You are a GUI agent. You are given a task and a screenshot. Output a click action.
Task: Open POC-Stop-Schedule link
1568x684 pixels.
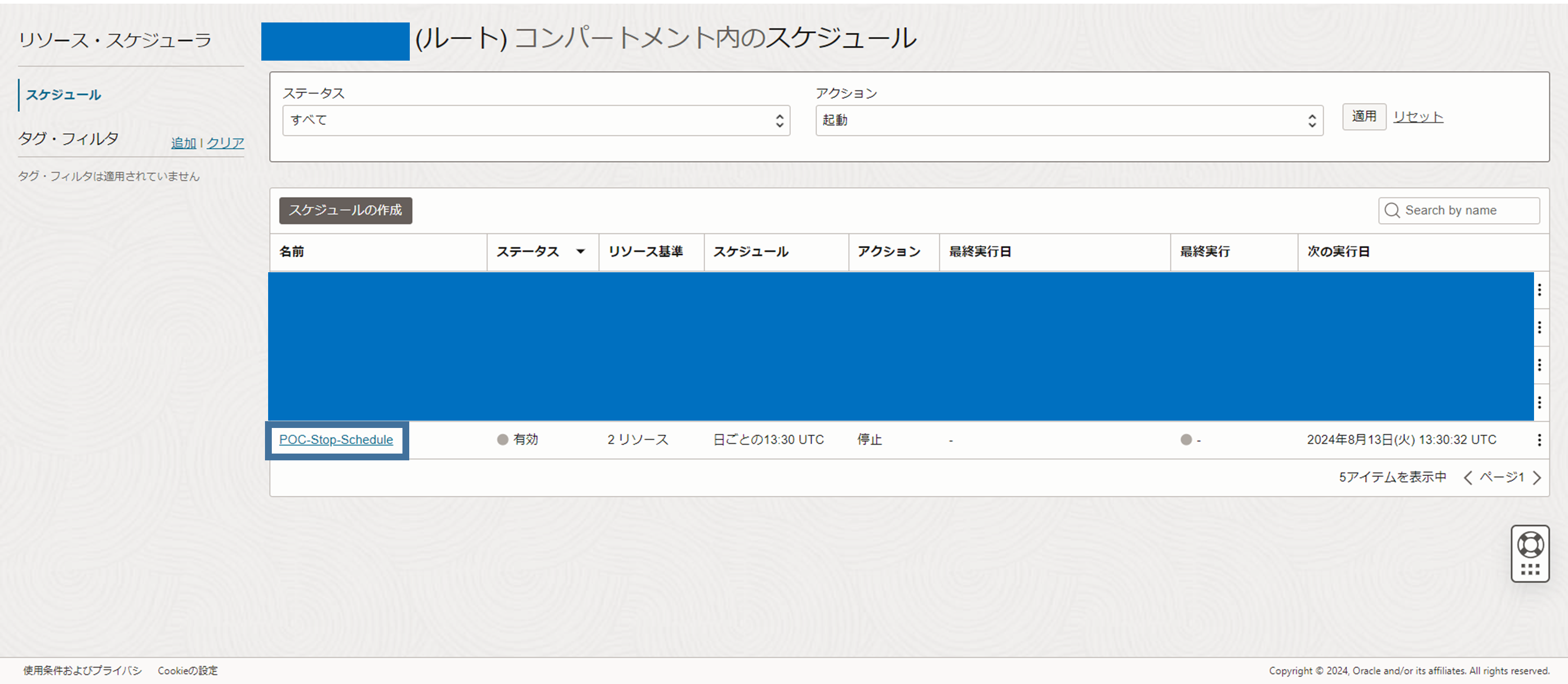point(336,440)
